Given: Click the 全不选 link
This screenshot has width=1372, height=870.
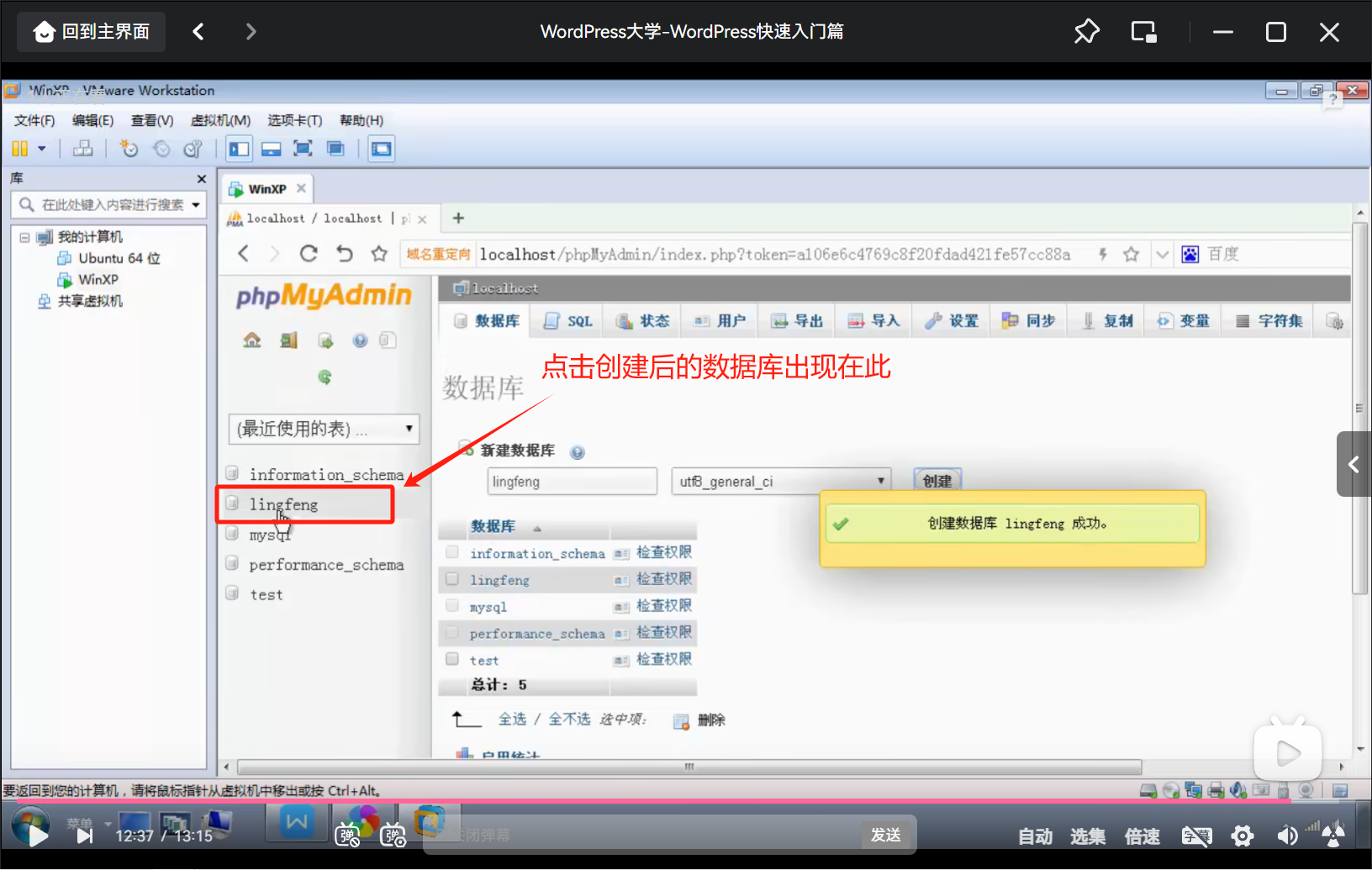Looking at the screenshot, I should click(569, 720).
